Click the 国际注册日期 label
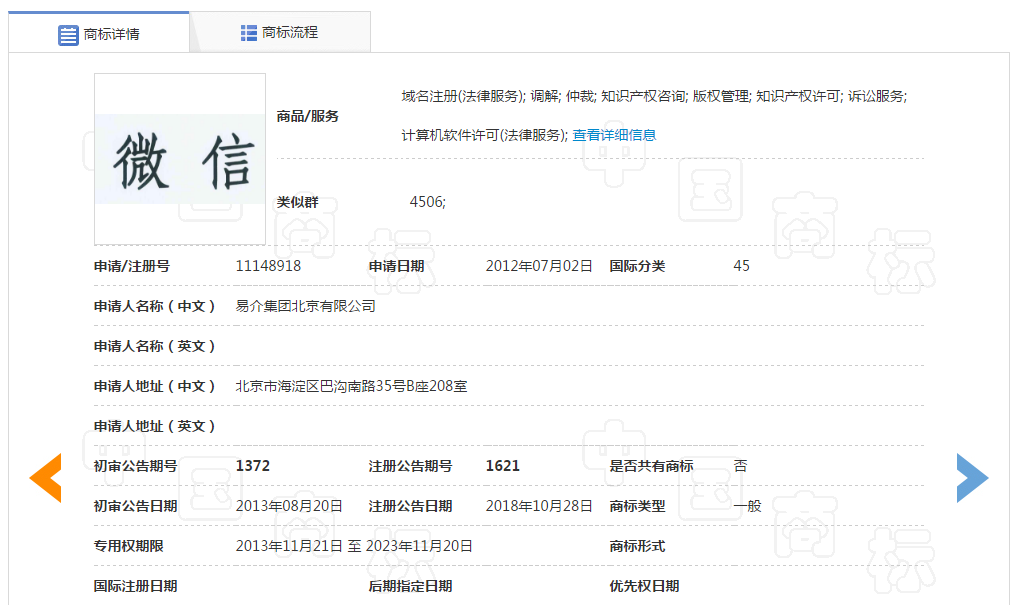 click(x=136, y=586)
